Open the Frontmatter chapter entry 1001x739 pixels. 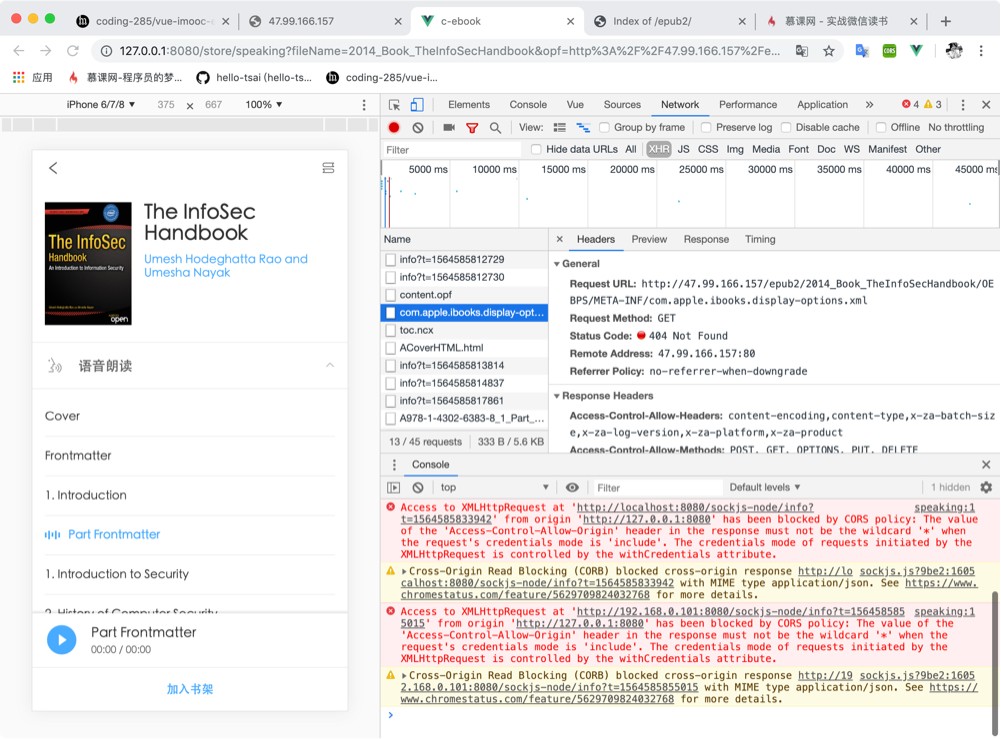click(78, 456)
